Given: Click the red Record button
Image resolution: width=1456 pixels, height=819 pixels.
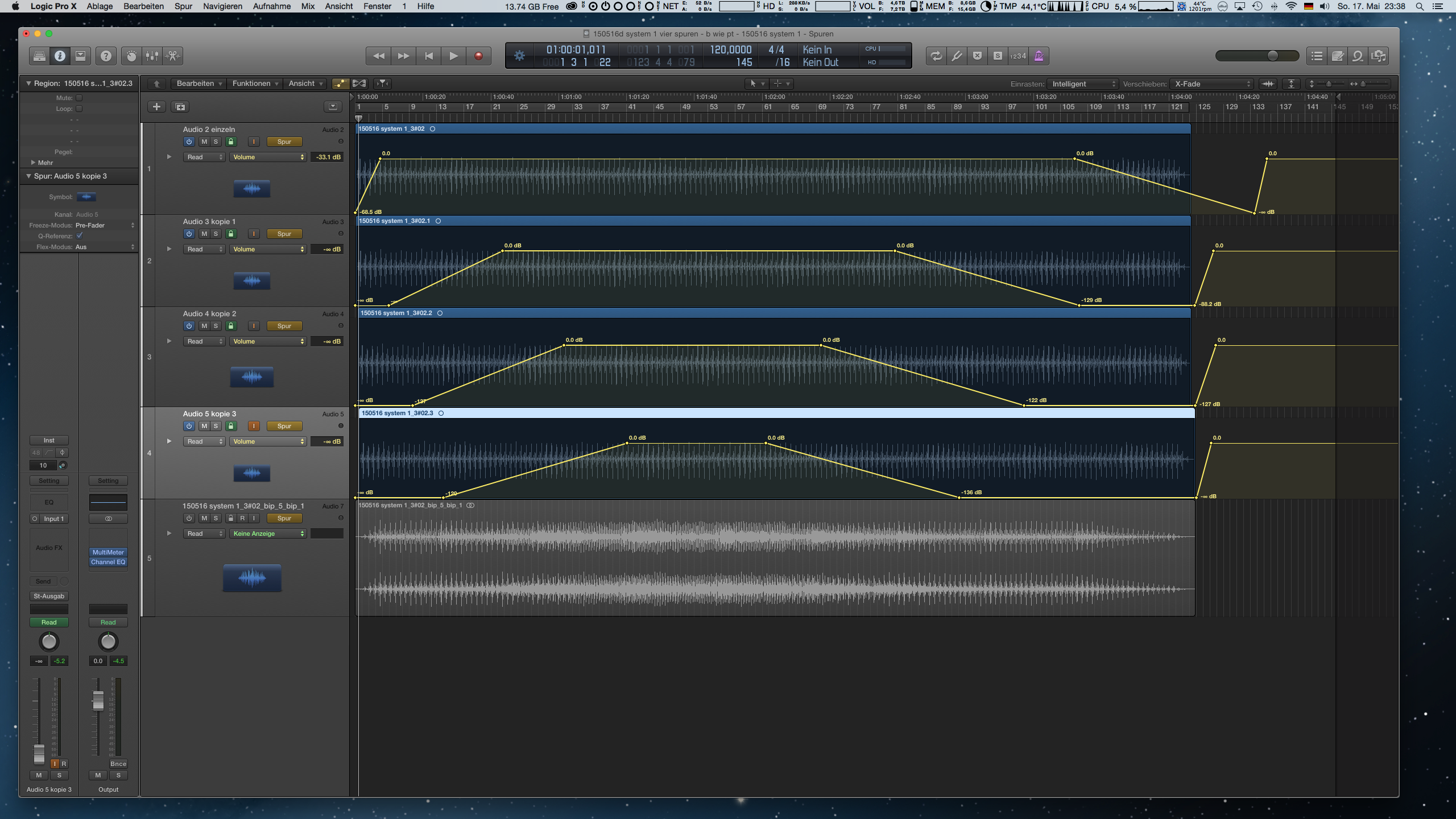Looking at the screenshot, I should (478, 56).
